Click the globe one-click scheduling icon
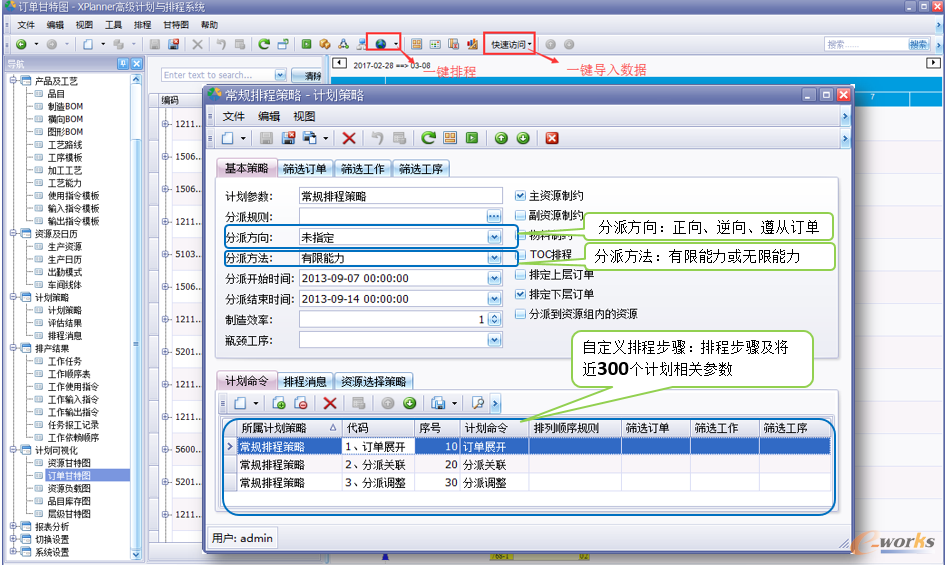This screenshot has height=565, width=945. [381, 44]
